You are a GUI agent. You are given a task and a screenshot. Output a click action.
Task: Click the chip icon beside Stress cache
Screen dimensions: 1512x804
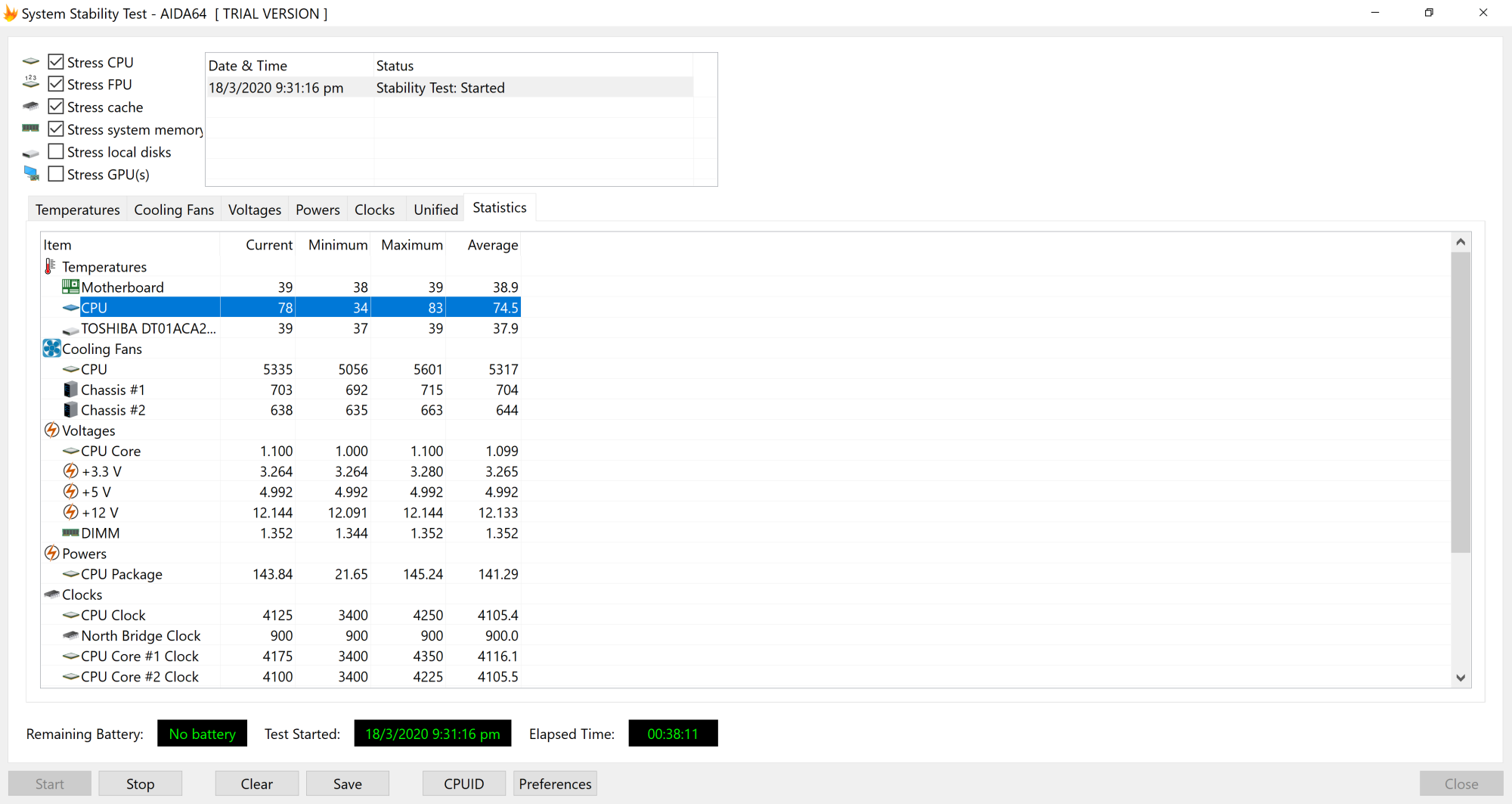(31, 106)
